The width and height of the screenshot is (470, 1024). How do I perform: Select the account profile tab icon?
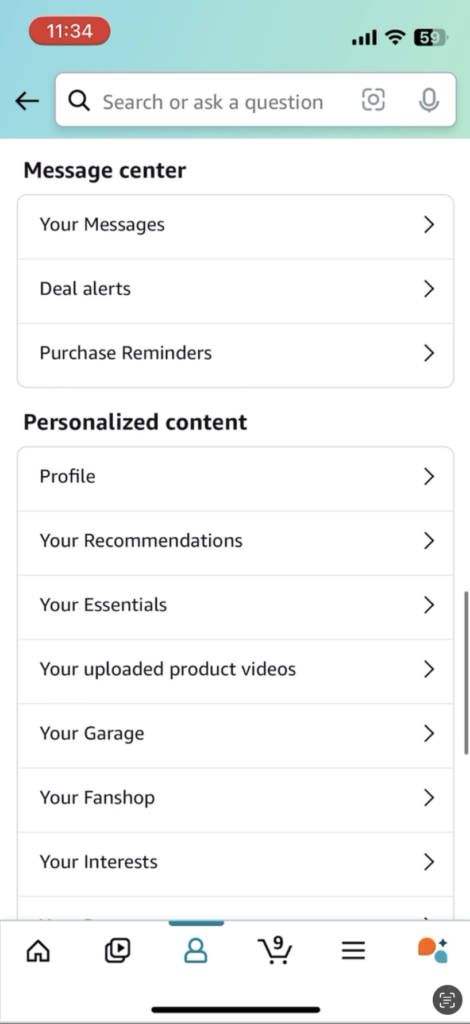[196, 950]
